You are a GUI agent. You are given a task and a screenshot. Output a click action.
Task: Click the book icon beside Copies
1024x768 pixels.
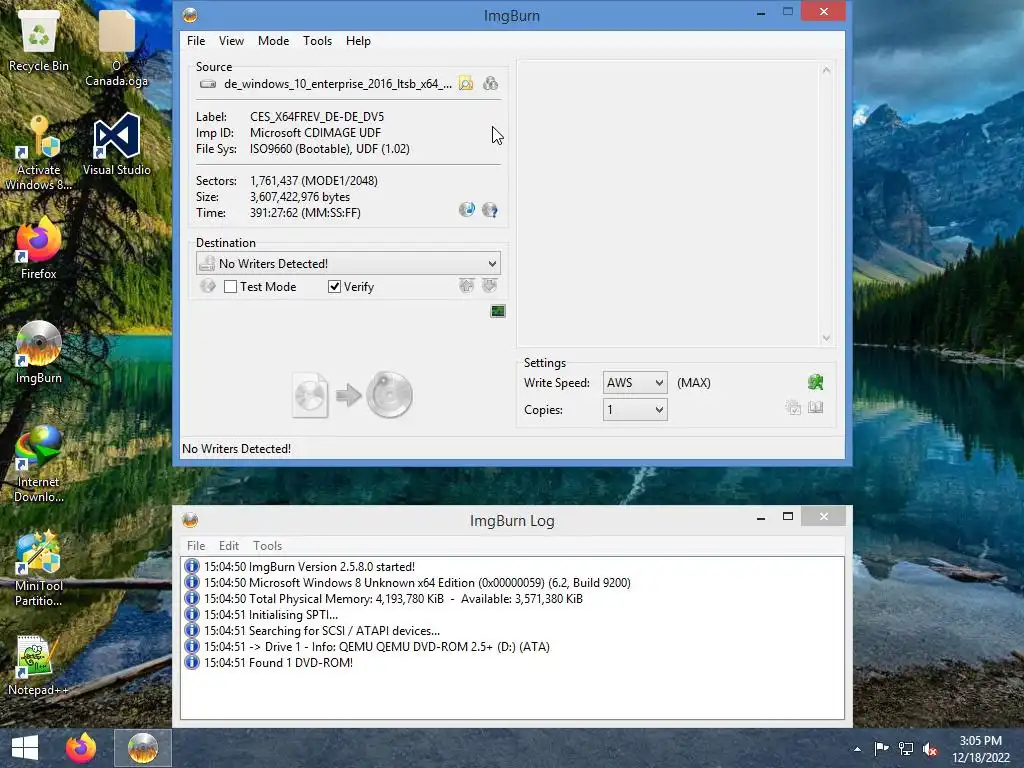click(816, 408)
